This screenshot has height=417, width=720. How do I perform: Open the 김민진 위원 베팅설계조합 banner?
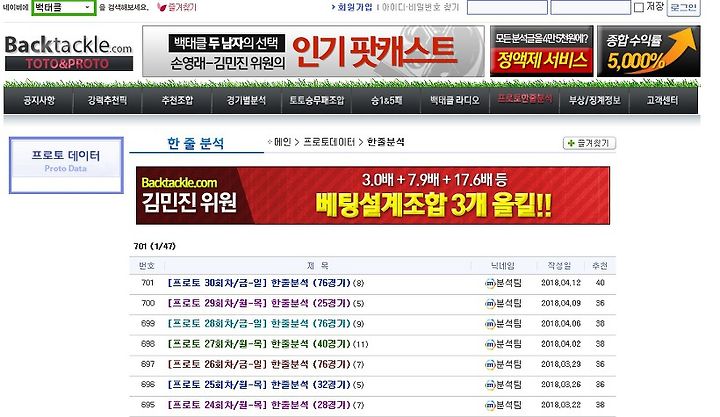(373, 196)
